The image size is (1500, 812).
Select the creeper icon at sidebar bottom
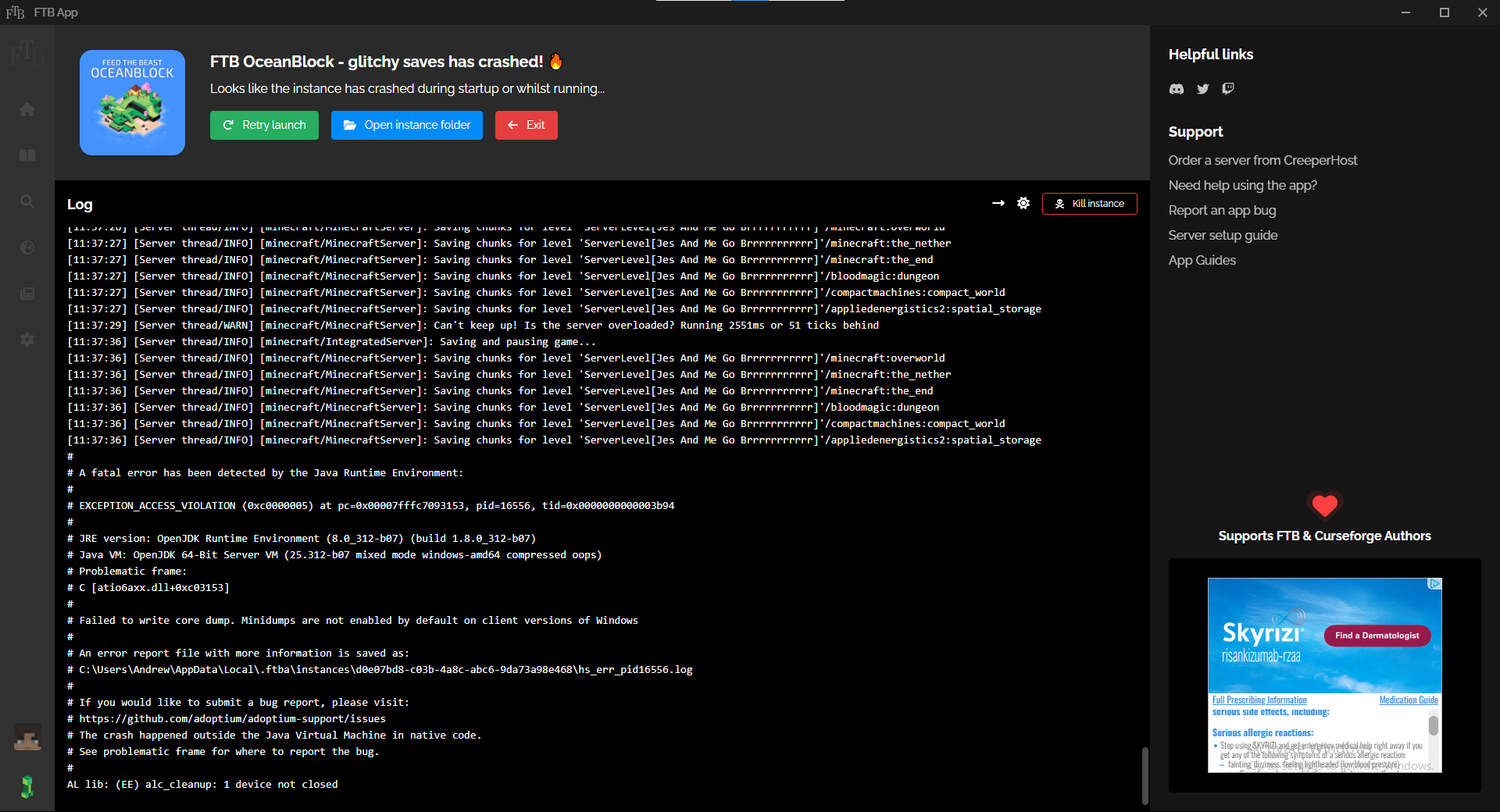27,788
